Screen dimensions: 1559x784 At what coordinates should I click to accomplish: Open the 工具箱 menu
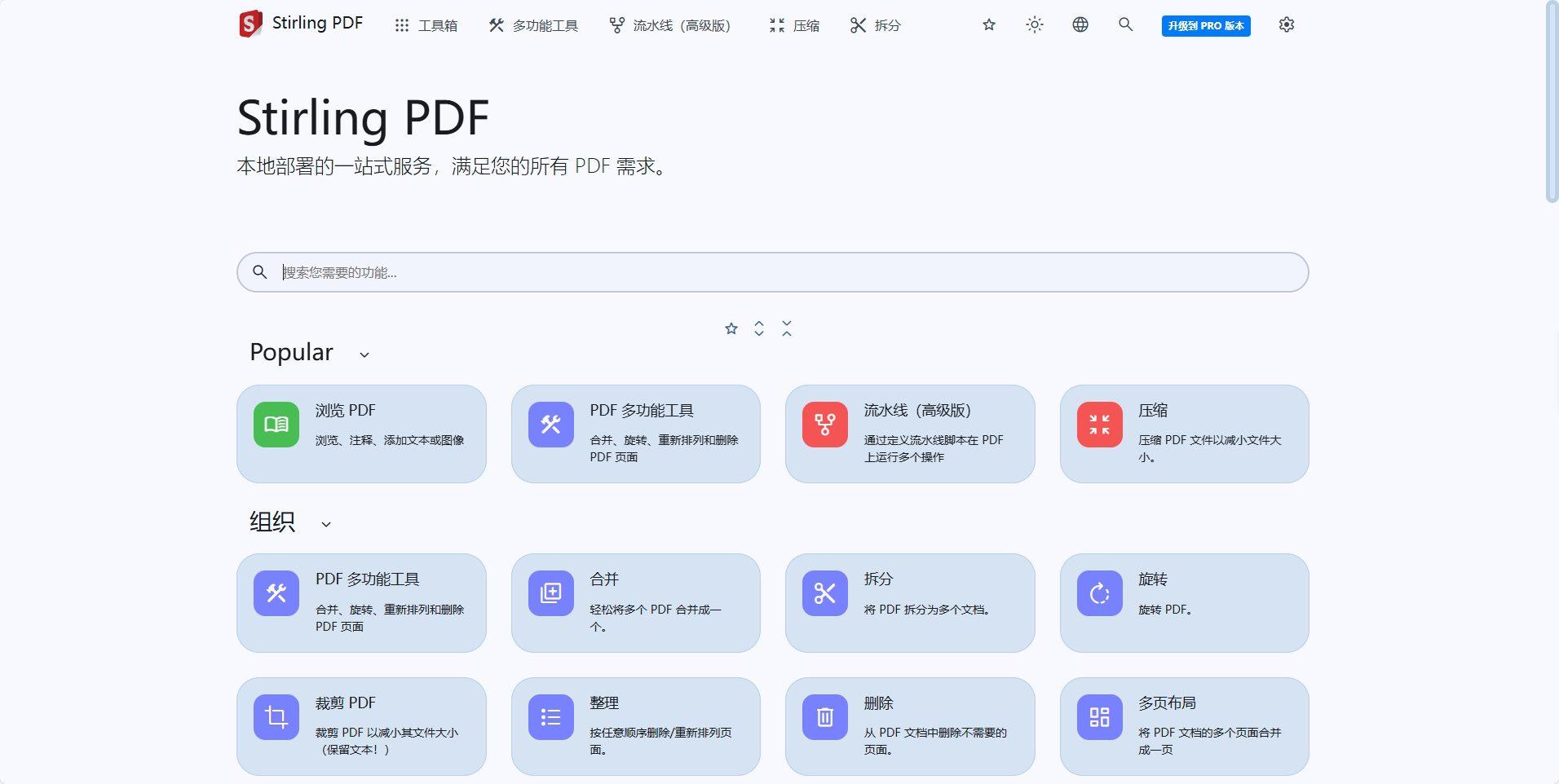click(x=426, y=24)
